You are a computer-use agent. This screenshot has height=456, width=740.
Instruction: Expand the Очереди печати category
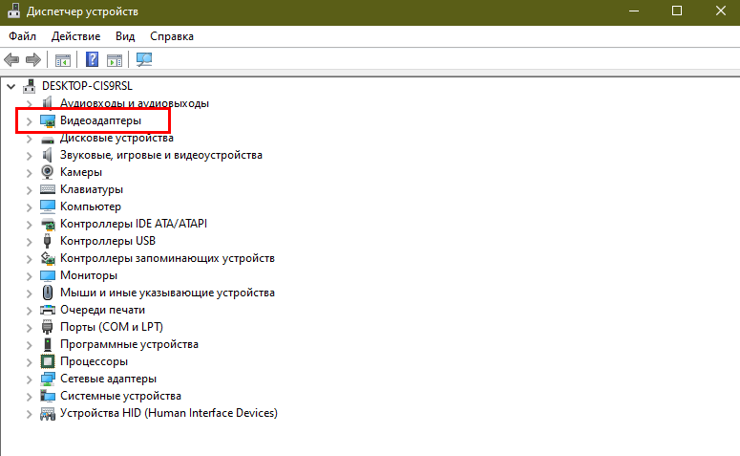(x=29, y=311)
